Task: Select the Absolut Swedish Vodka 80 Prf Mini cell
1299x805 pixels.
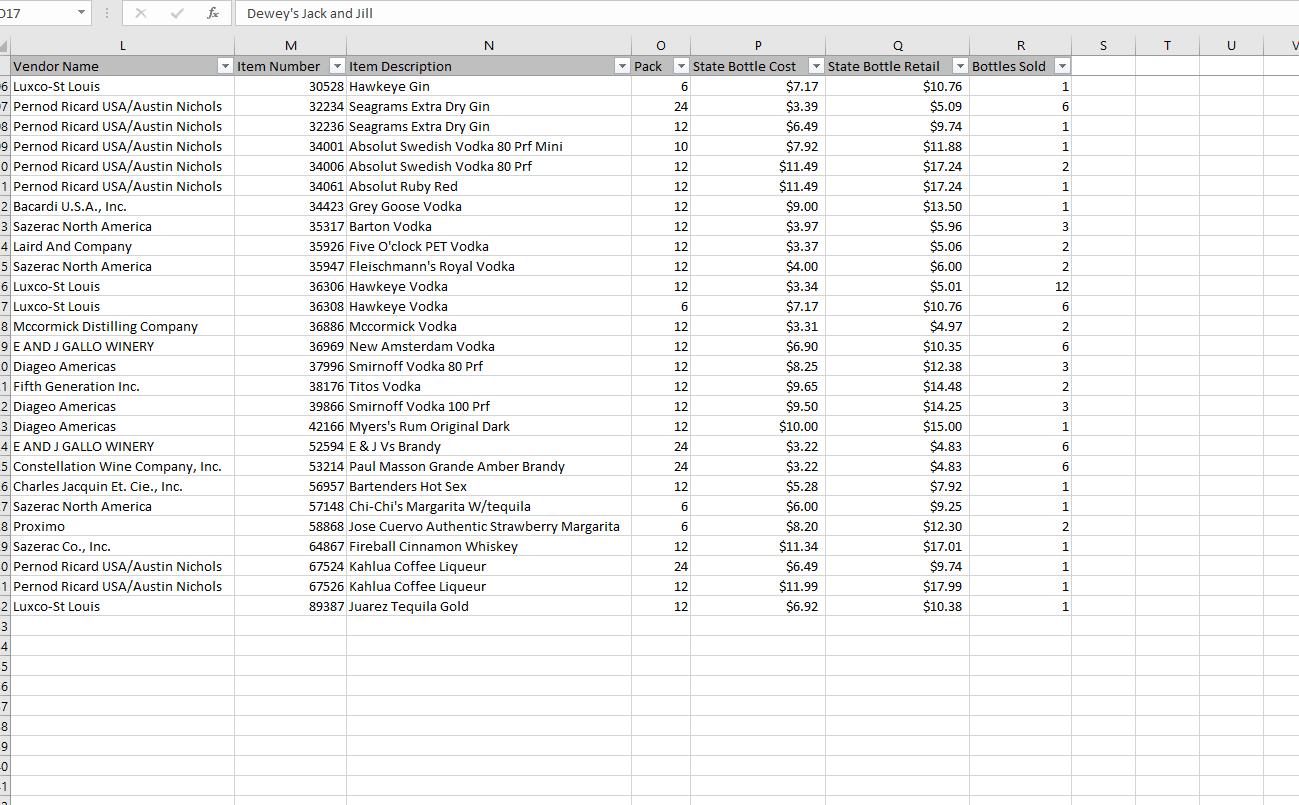Action: pyautogui.click(x=489, y=146)
